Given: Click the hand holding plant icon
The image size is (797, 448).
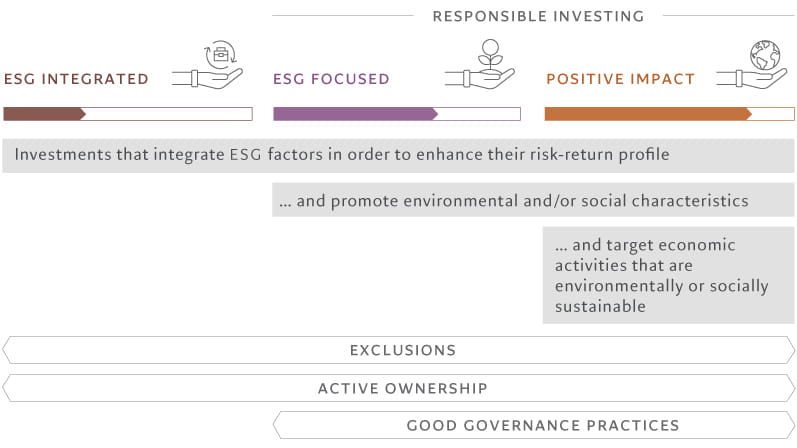Looking at the screenshot, I should click(484, 66).
